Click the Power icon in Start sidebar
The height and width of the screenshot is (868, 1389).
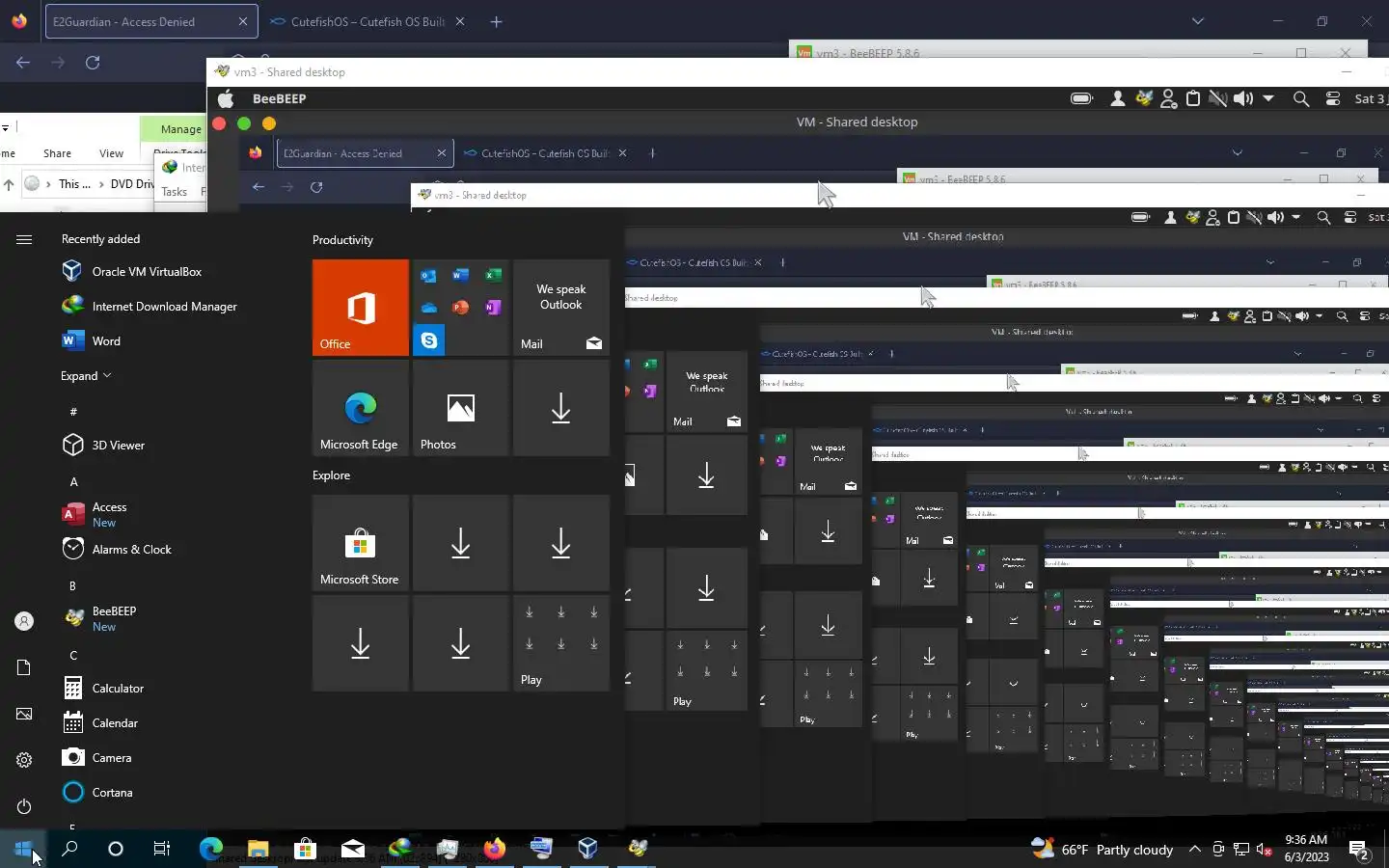24,806
